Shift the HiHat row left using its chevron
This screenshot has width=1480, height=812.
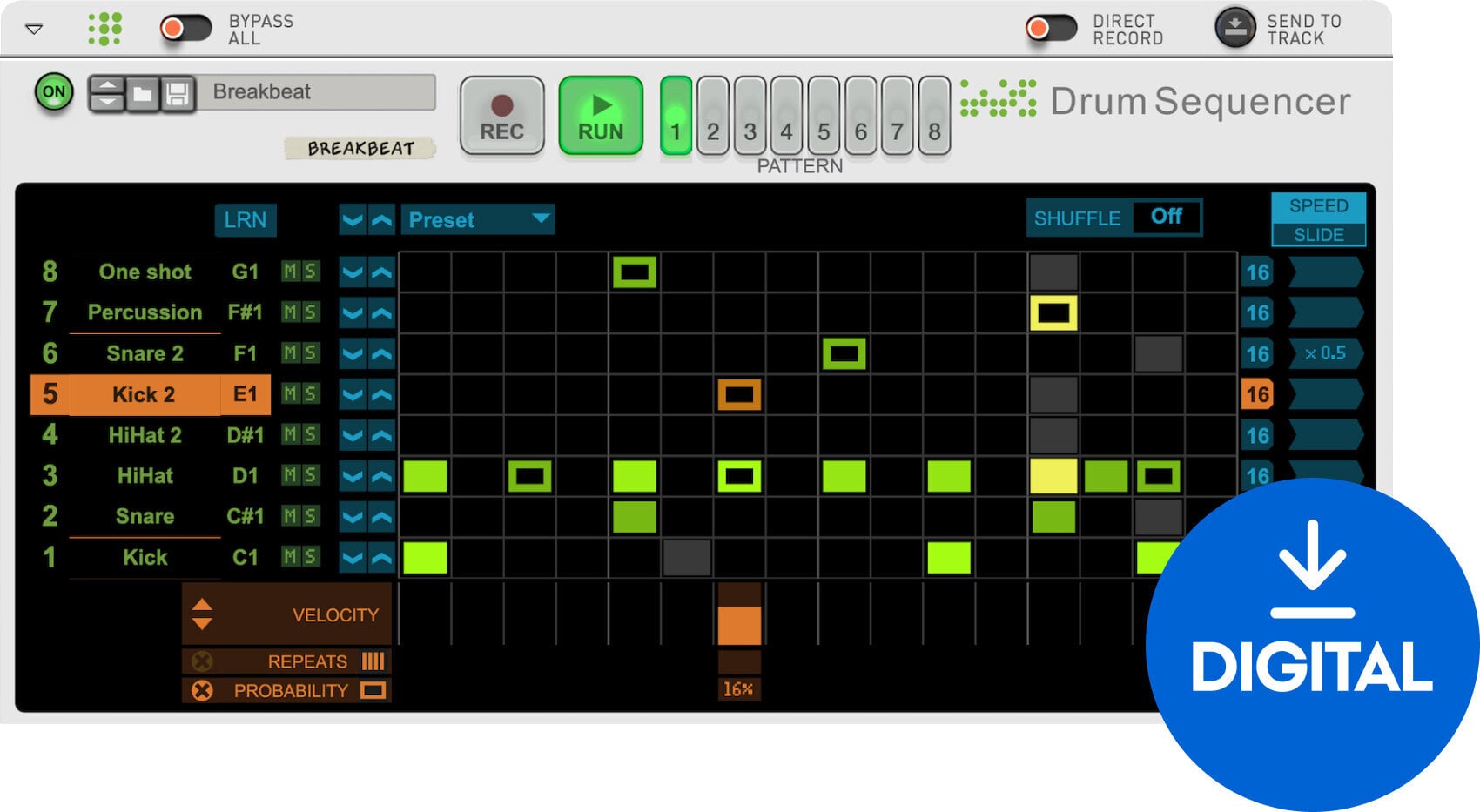pos(352,476)
